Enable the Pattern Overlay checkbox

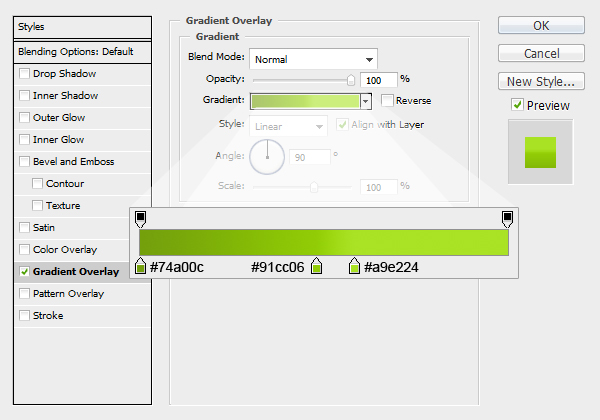pyautogui.click(x=24, y=293)
